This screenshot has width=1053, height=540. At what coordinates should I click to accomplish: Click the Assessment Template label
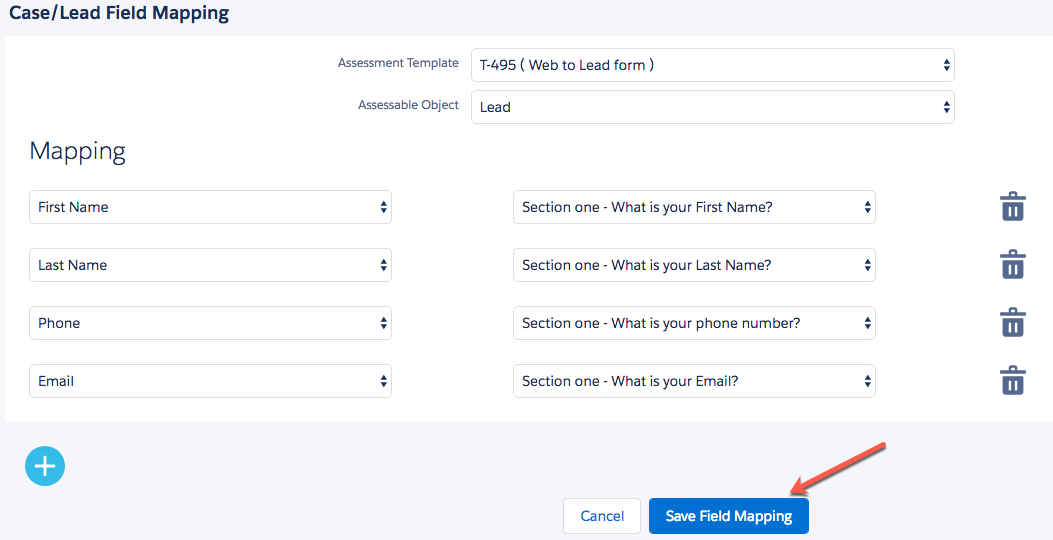(x=398, y=63)
